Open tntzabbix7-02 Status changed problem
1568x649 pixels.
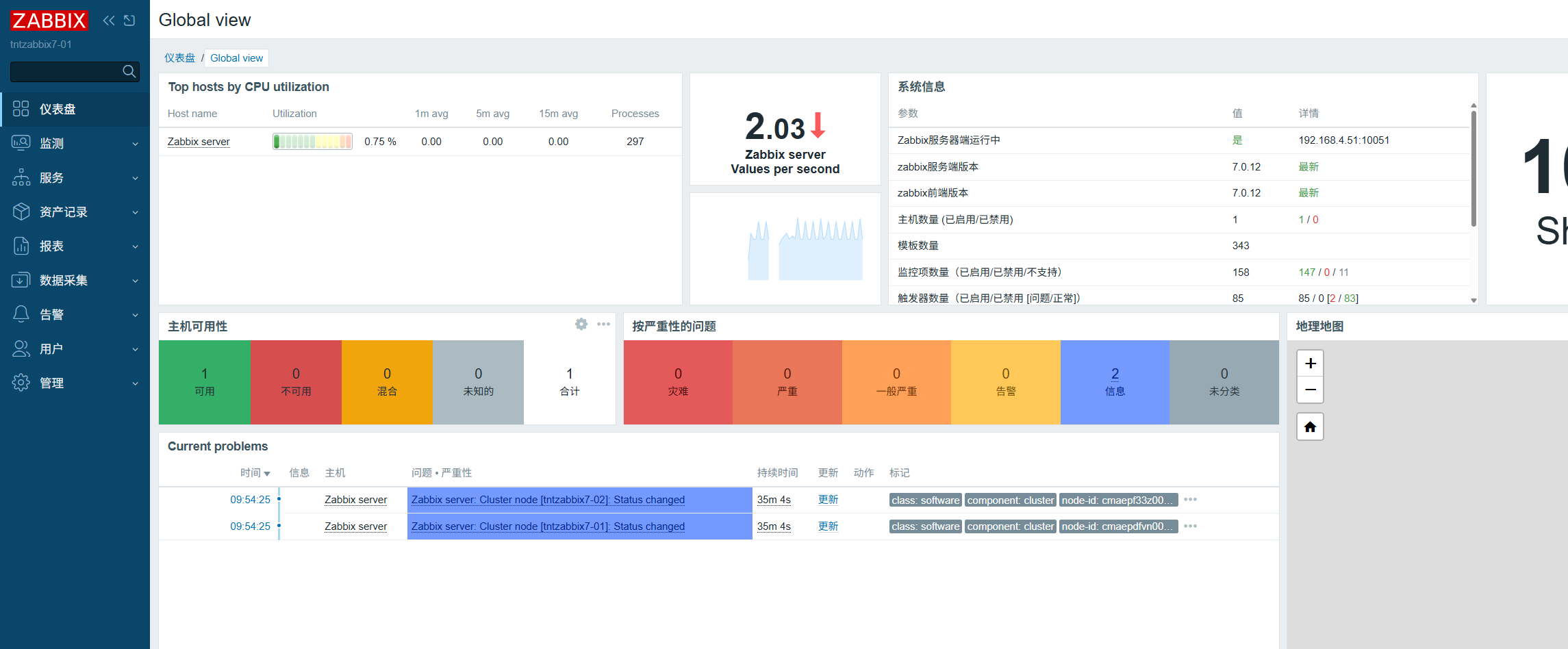tap(548, 500)
